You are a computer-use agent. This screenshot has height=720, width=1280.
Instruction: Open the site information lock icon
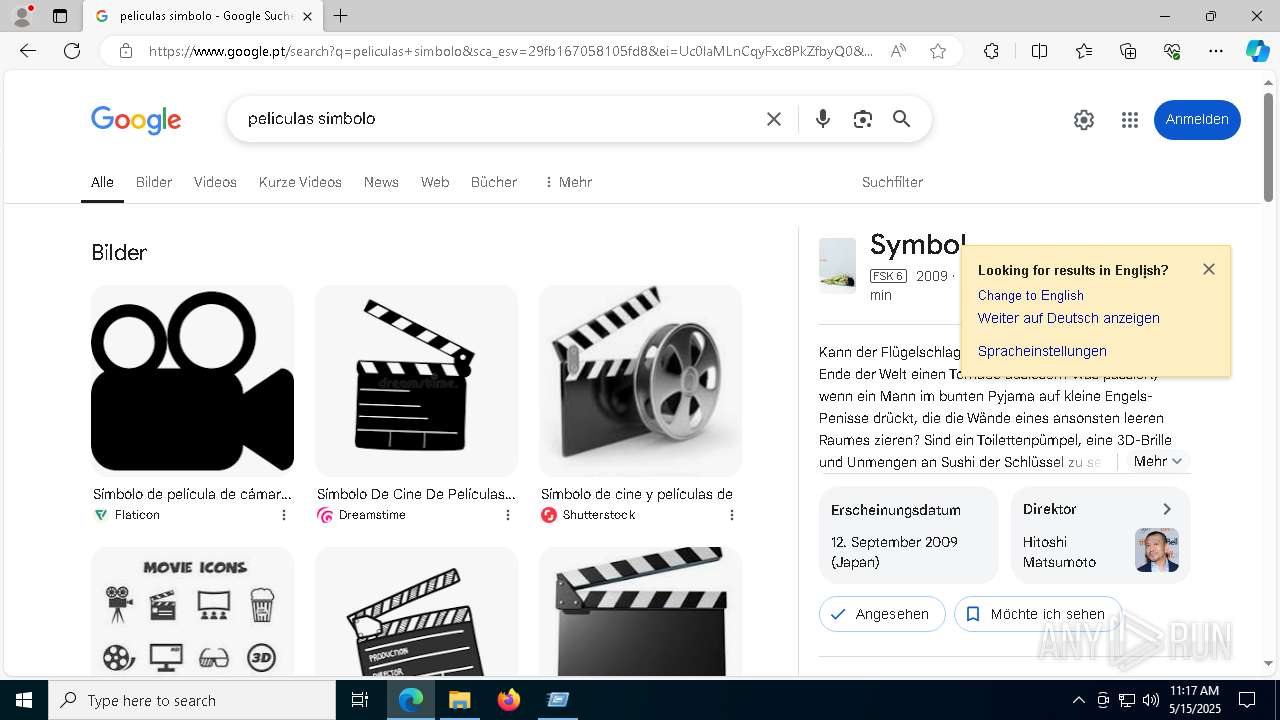tap(125, 51)
